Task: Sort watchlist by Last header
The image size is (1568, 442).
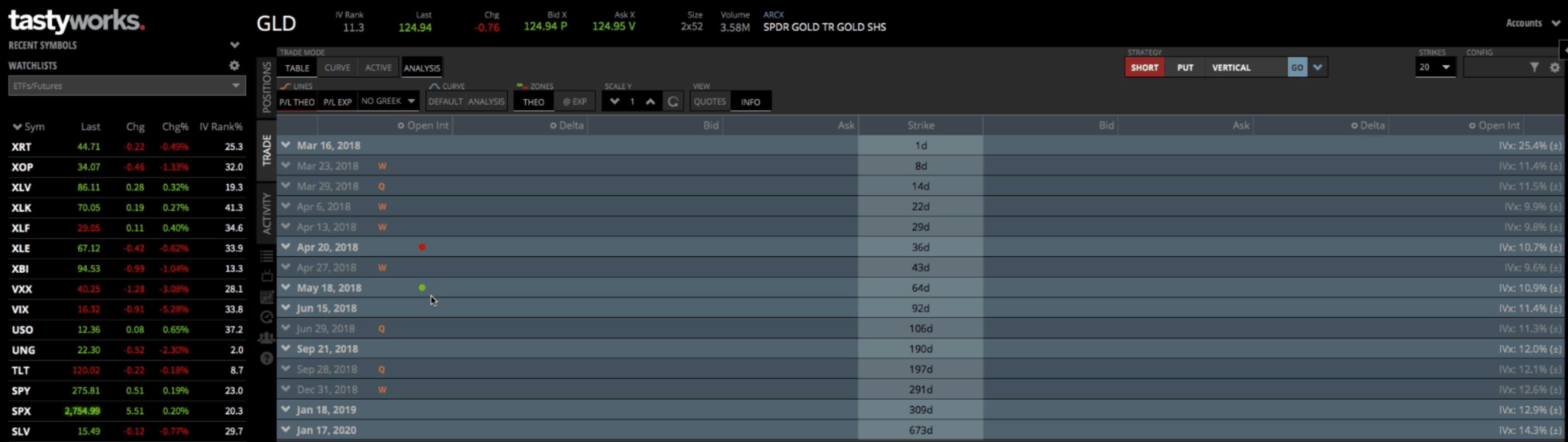Action: (x=90, y=126)
